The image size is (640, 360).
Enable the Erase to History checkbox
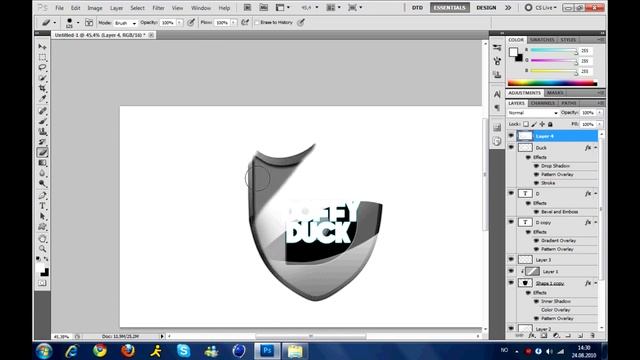pyautogui.click(x=257, y=23)
